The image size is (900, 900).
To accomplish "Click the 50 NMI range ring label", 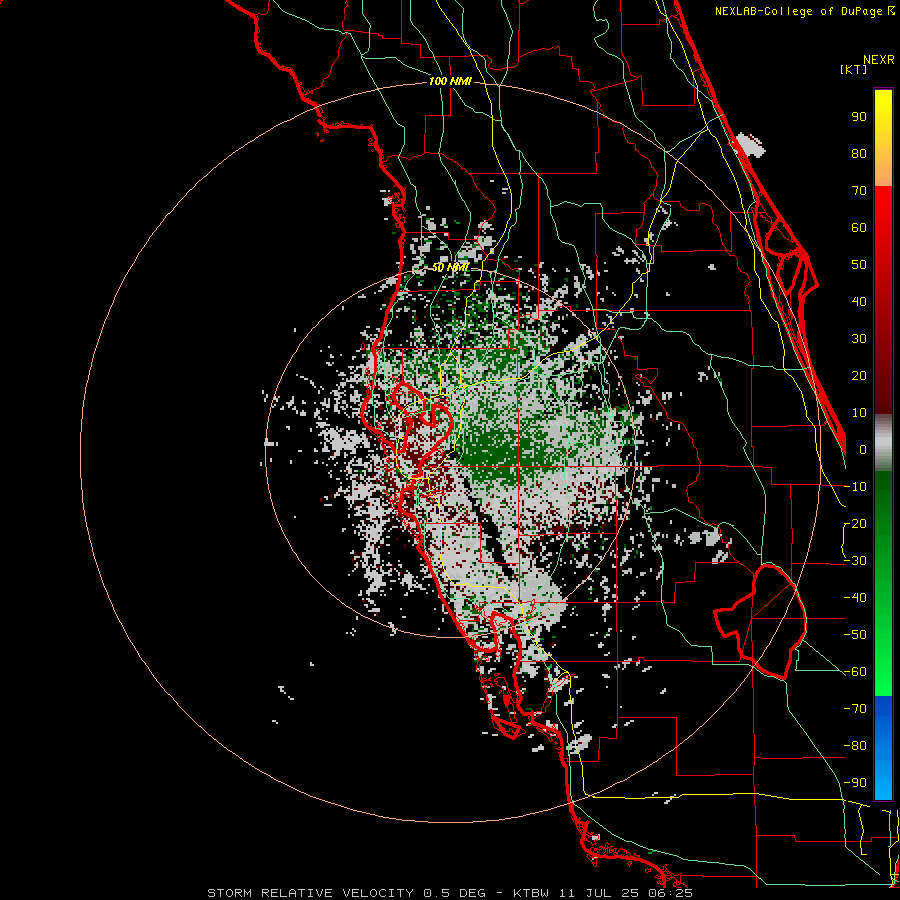I will coord(450,267).
